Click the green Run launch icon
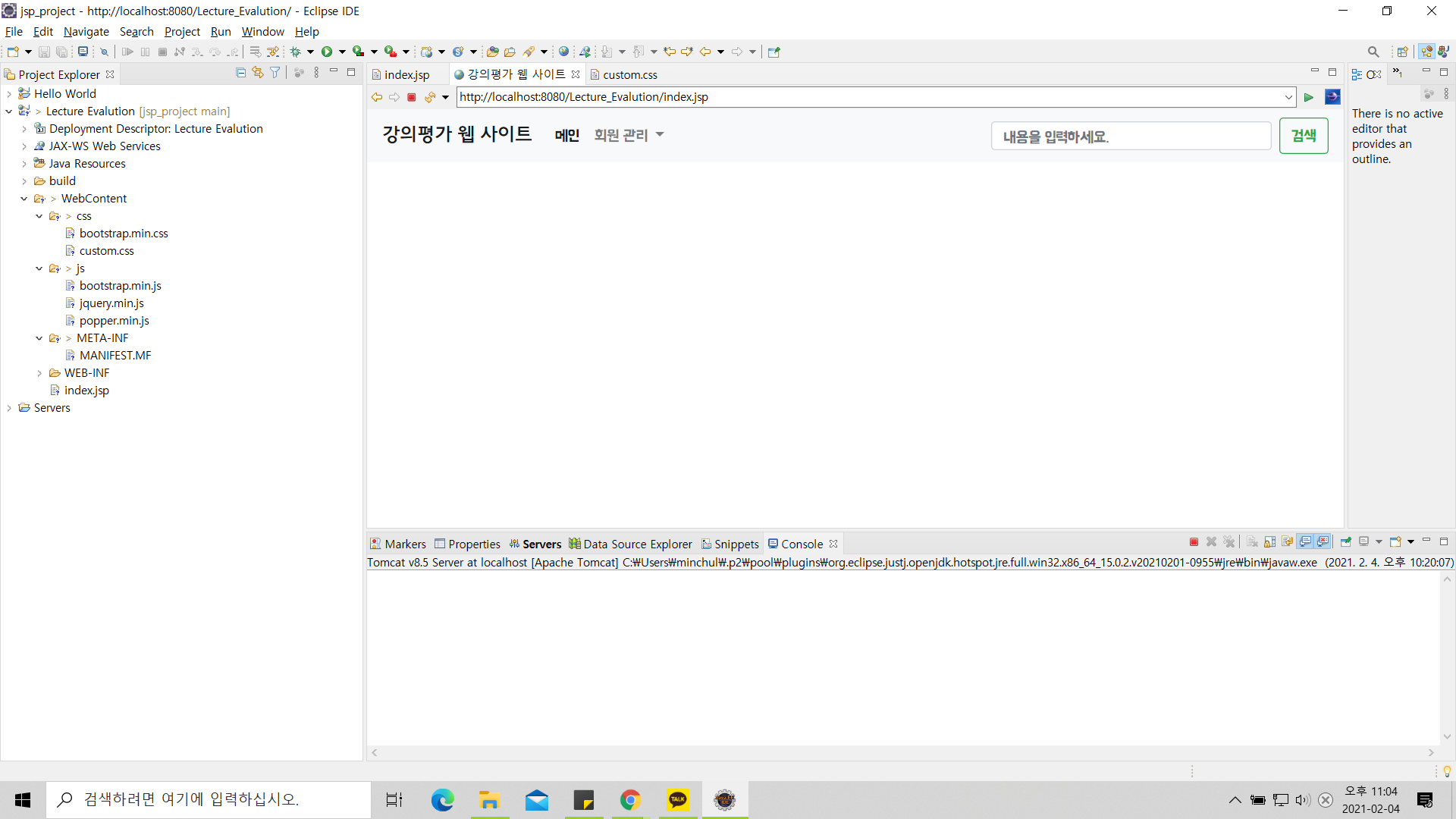1456x819 pixels. [x=327, y=52]
